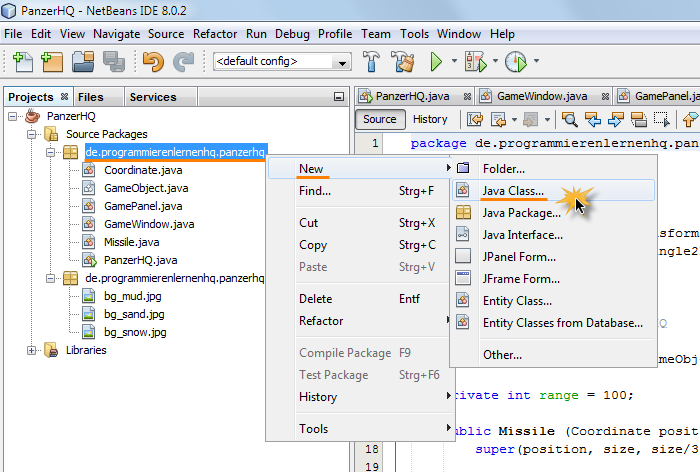Screen dimensions: 700x472
Task: Open the Run Project dropdown arrow
Action: point(454,61)
